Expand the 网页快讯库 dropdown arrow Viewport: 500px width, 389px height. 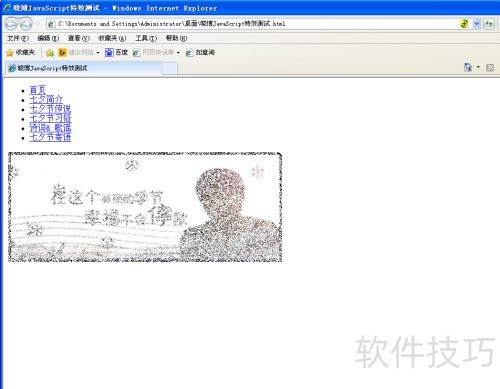pyautogui.click(x=178, y=53)
